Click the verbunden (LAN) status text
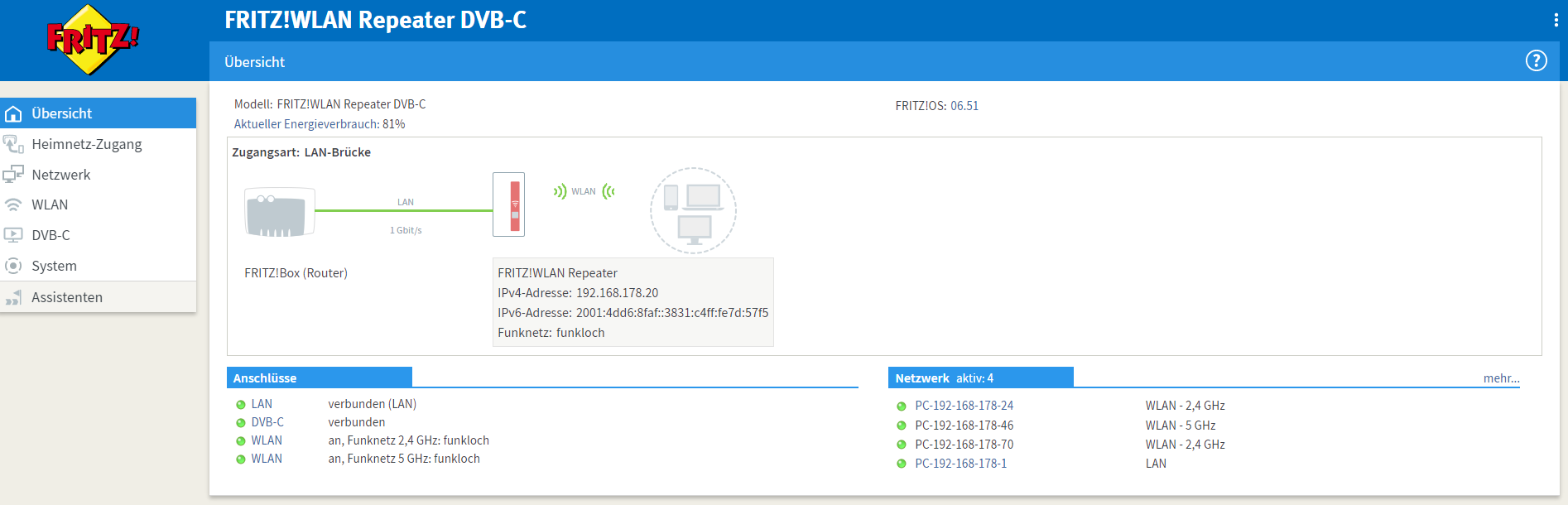This screenshot has height=505, width=1568. (373, 404)
